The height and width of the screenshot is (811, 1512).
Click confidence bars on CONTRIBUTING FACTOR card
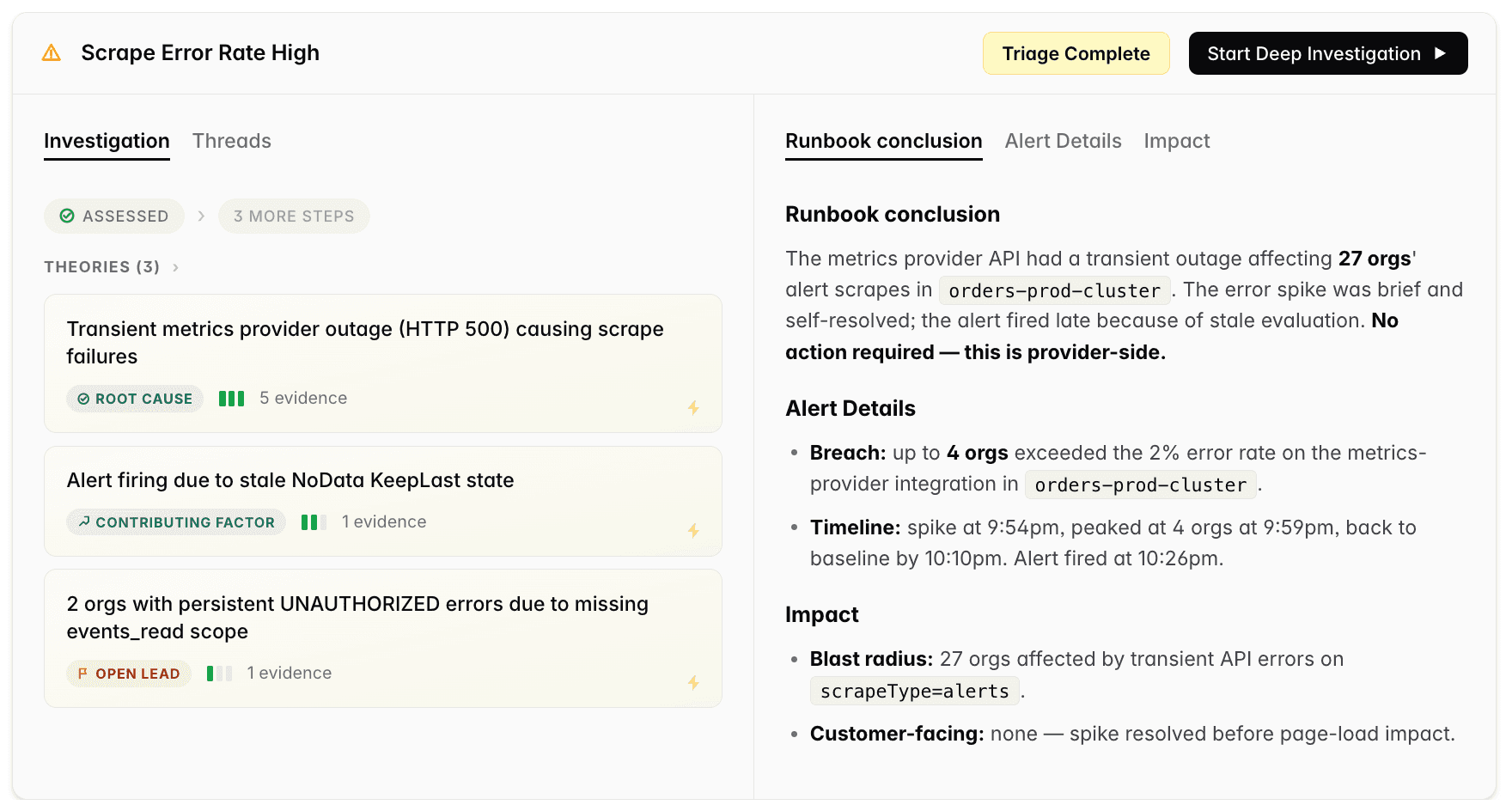(314, 521)
